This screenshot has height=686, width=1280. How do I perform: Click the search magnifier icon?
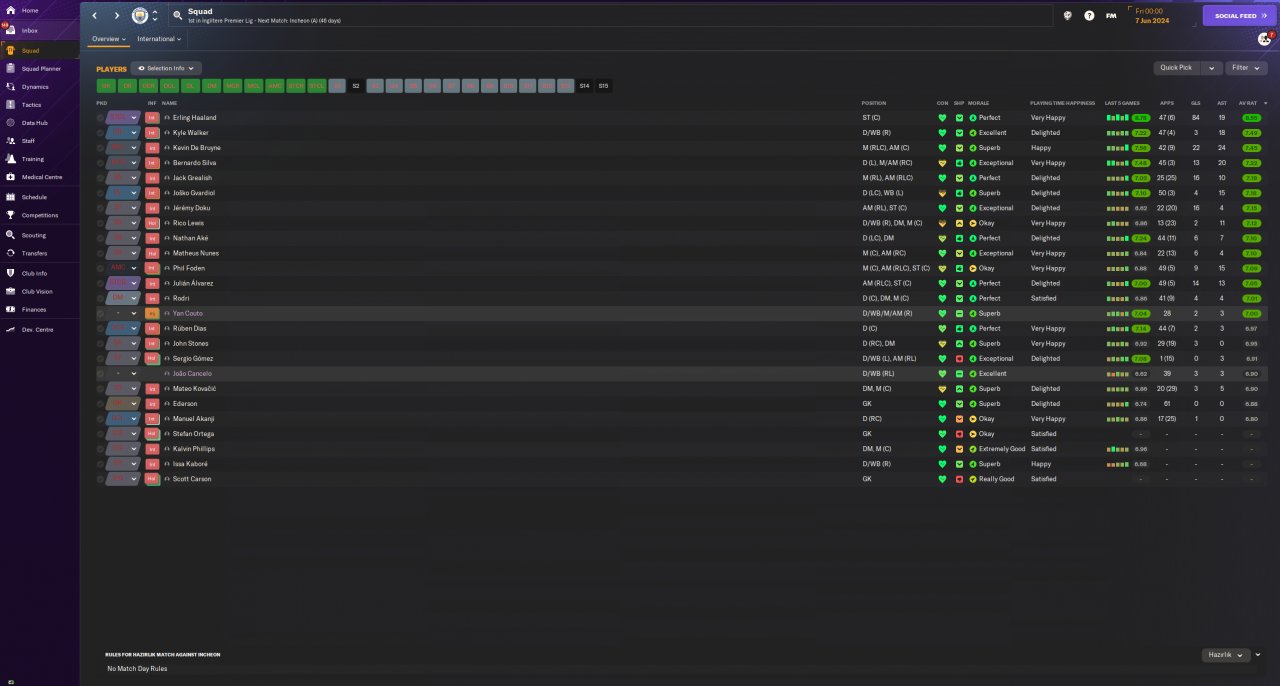click(x=178, y=16)
